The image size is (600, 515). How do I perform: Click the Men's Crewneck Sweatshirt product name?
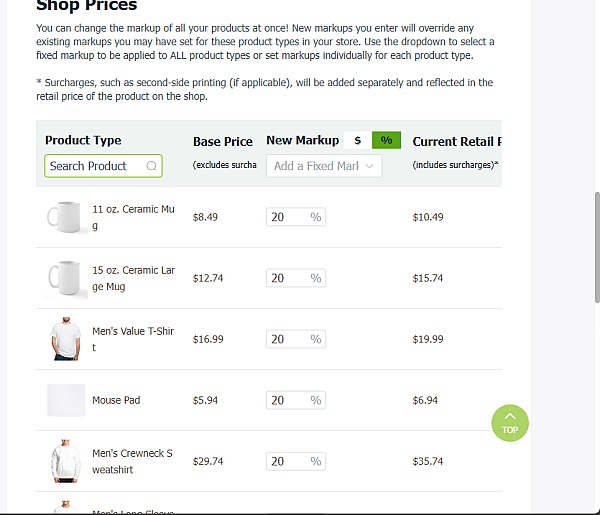[x=132, y=461]
